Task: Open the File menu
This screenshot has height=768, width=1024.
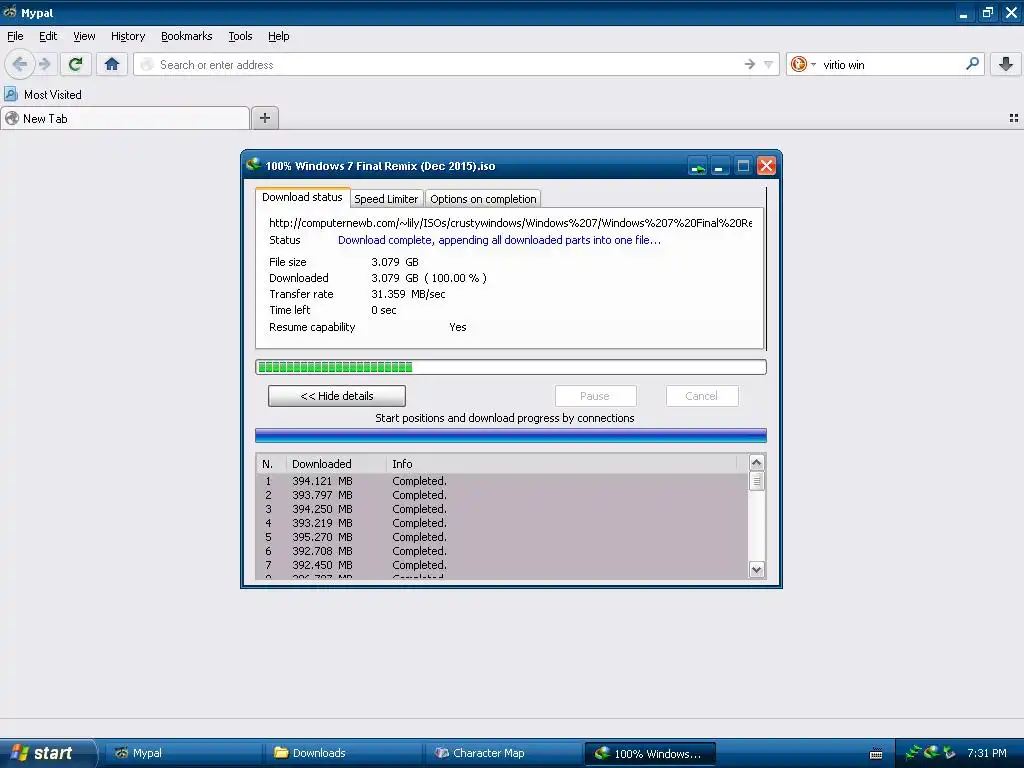Action: pos(15,36)
